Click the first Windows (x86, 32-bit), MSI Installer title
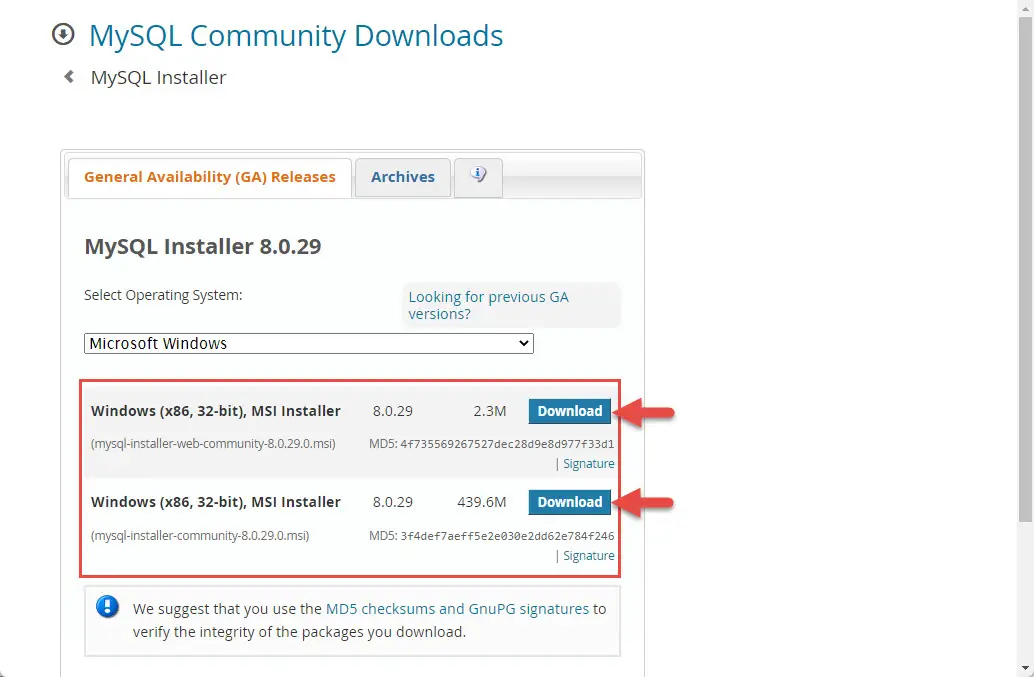Image resolution: width=1034 pixels, height=677 pixels. coord(216,411)
